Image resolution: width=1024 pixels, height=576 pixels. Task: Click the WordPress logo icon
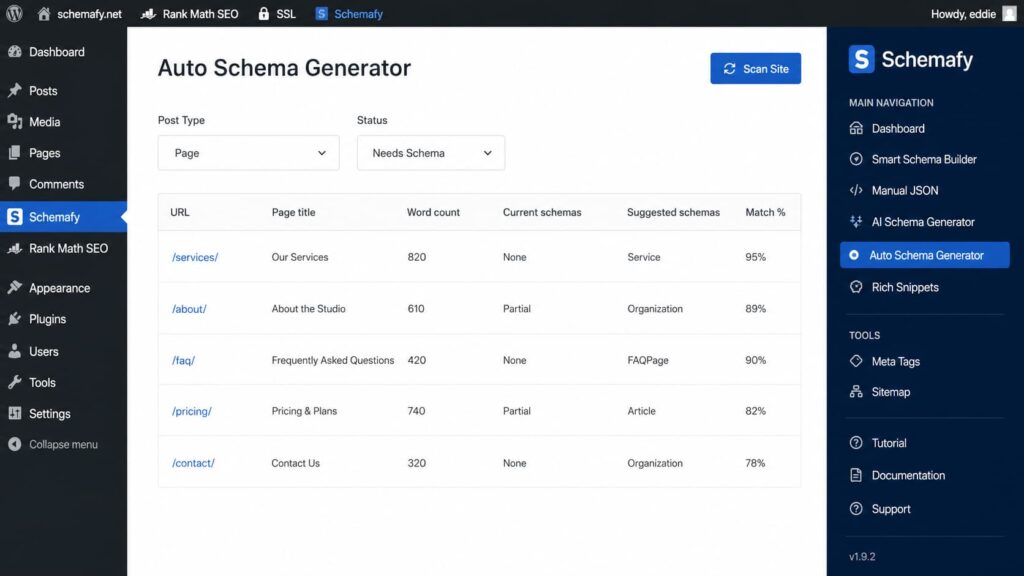tap(14, 14)
